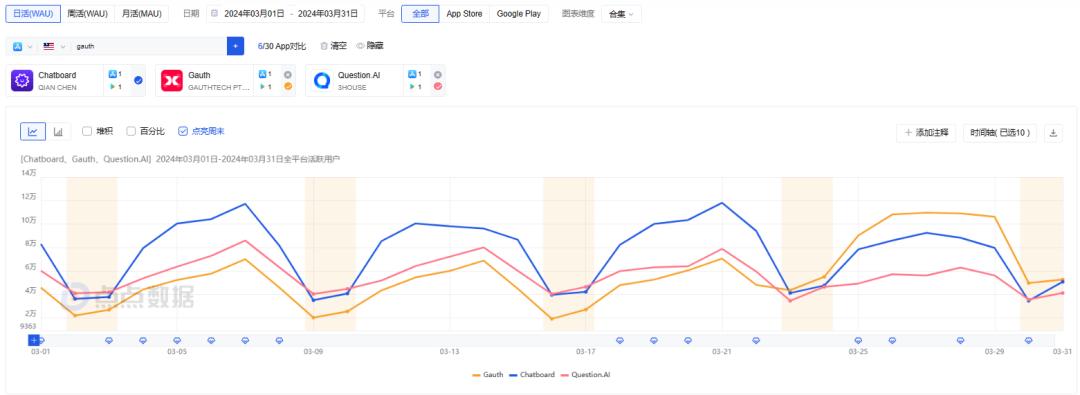Open the 时间轴(已选10) timeline button
The width and height of the screenshot is (1080, 395).
click(x=999, y=133)
